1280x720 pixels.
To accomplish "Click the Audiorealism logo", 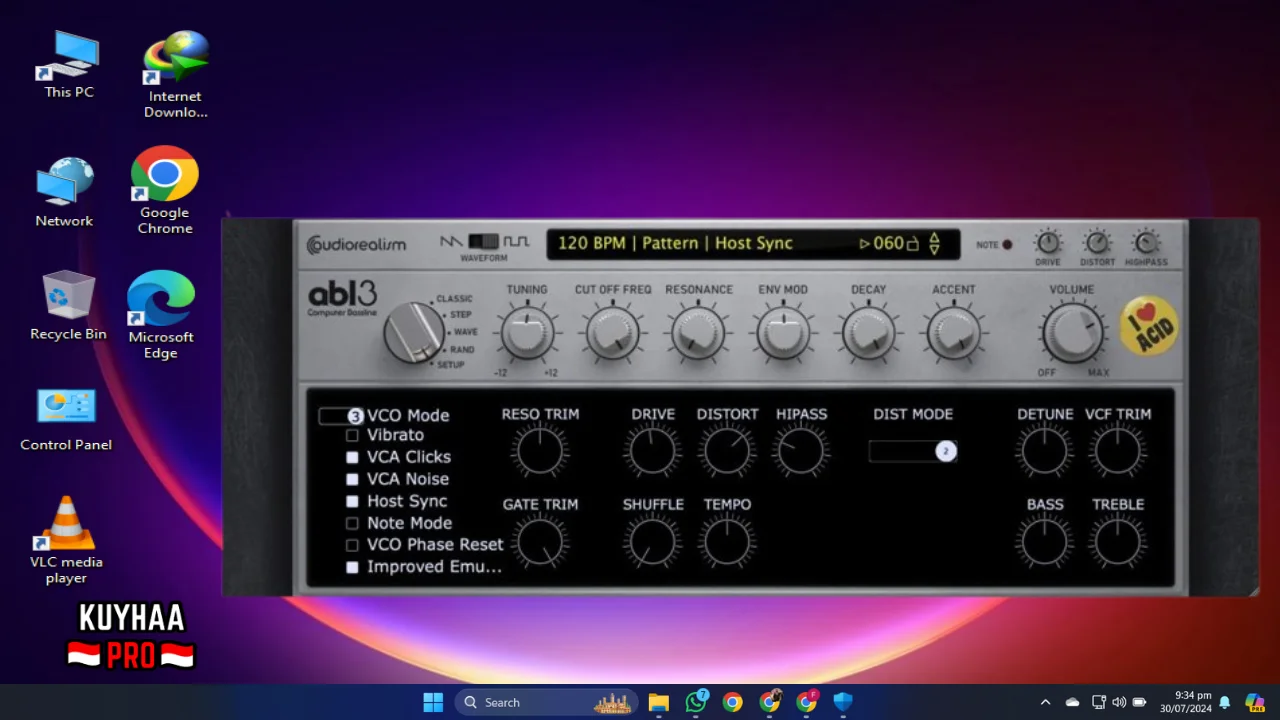I will point(356,244).
